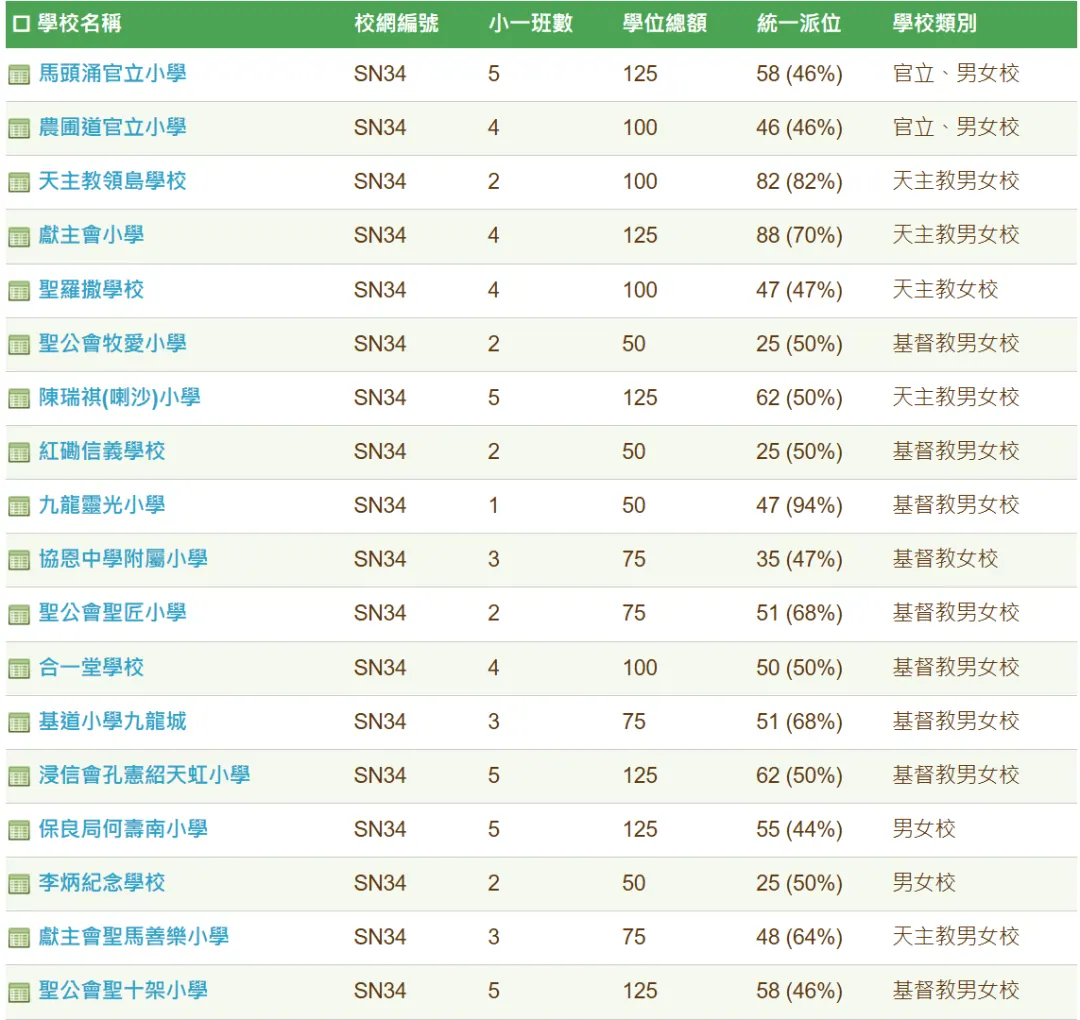This screenshot has height=1020, width=1080.
Task: Open the 九龍靈光小學 school link
Action: pyautogui.click(x=102, y=505)
